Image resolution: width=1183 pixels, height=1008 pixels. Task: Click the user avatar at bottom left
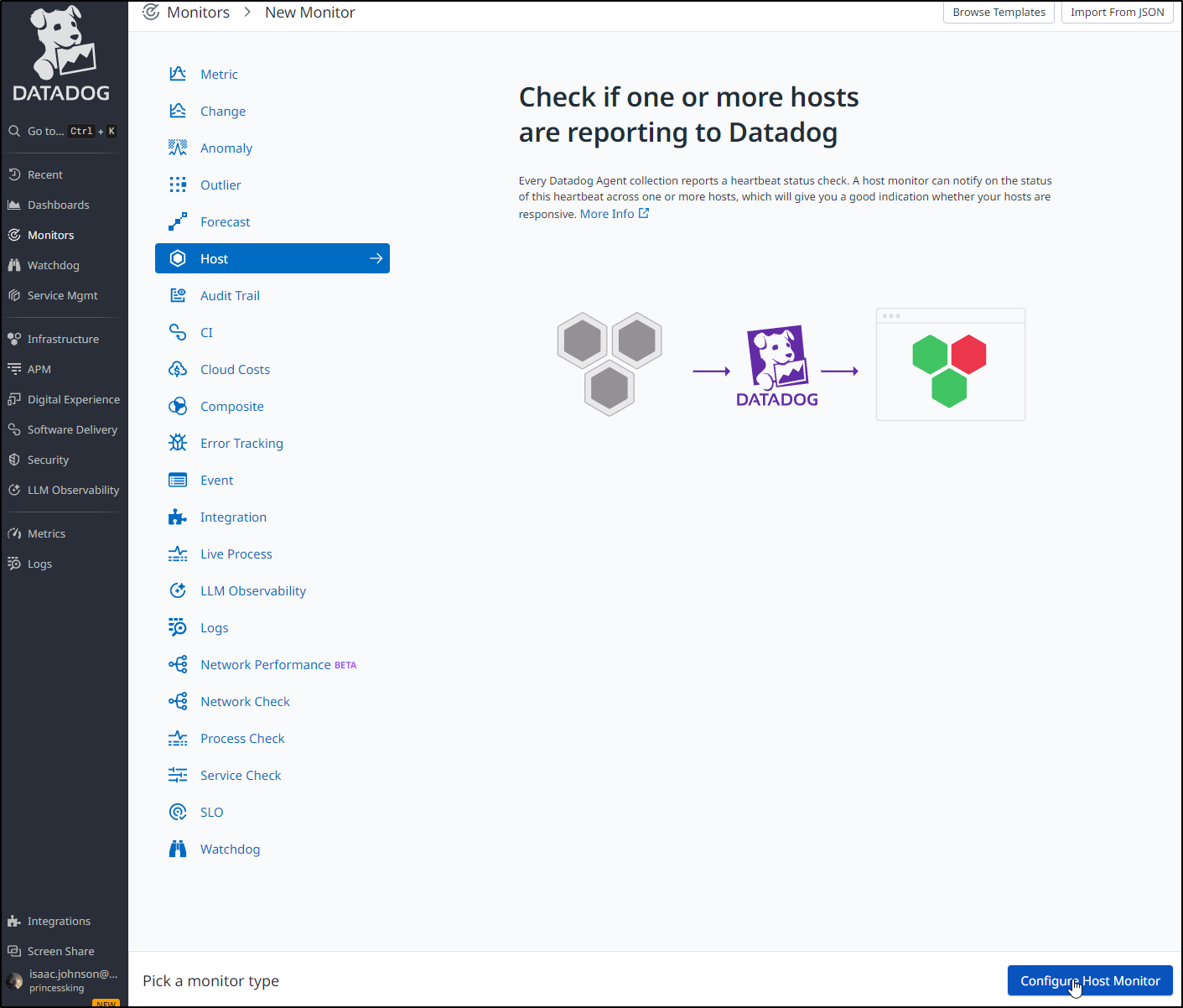coord(14,980)
